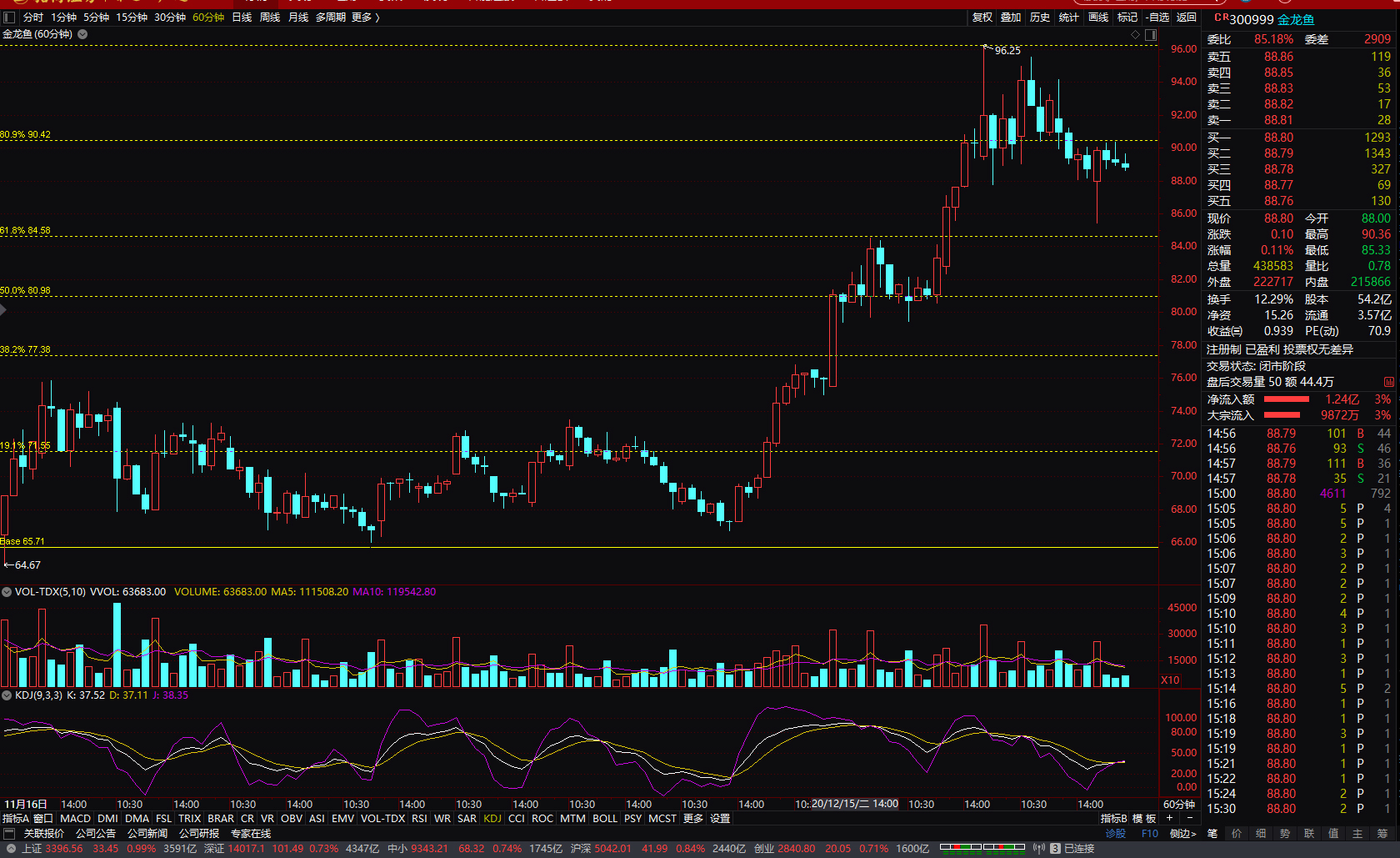This screenshot has height=858, width=1400.
Task: Select the RSI indicator
Action: [419, 819]
